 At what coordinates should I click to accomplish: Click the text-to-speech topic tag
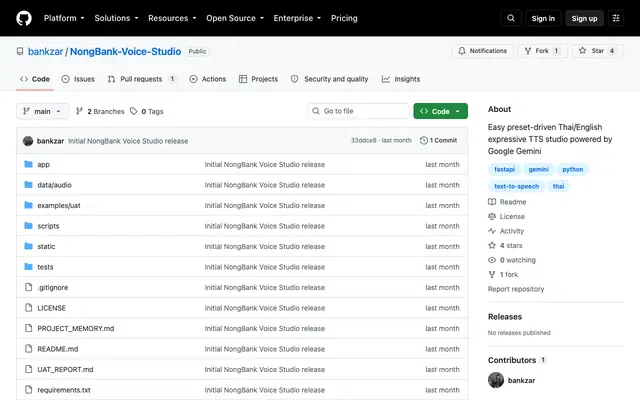tap(516, 186)
